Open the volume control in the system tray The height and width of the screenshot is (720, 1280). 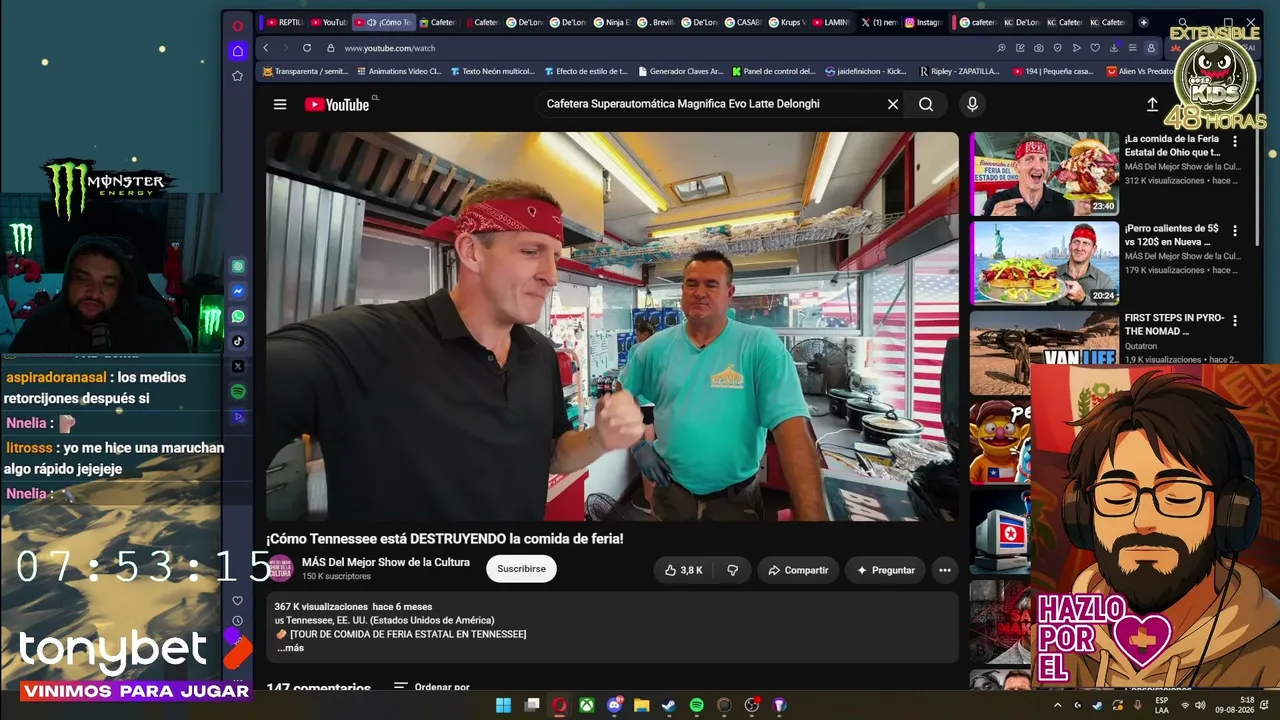[1200, 705]
